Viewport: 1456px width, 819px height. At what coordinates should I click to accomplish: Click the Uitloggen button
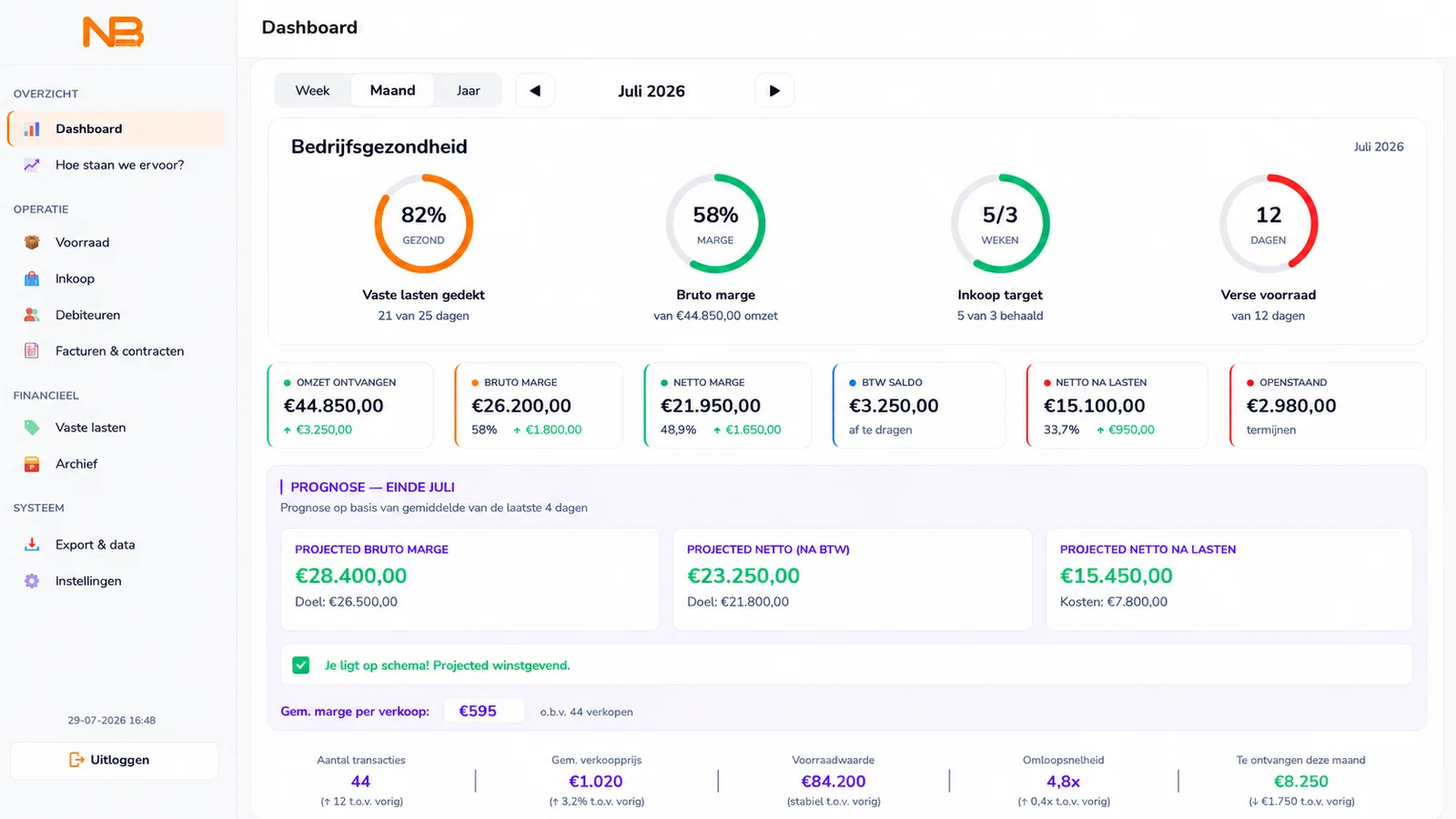click(x=114, y=760)
